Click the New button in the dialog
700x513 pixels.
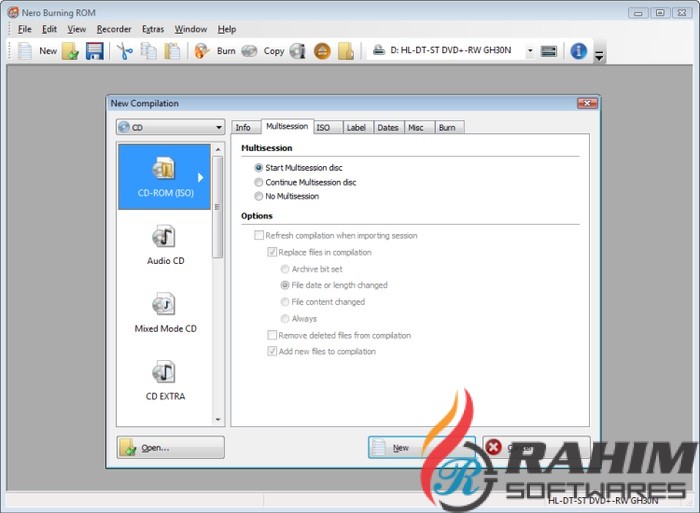(421, 447)
